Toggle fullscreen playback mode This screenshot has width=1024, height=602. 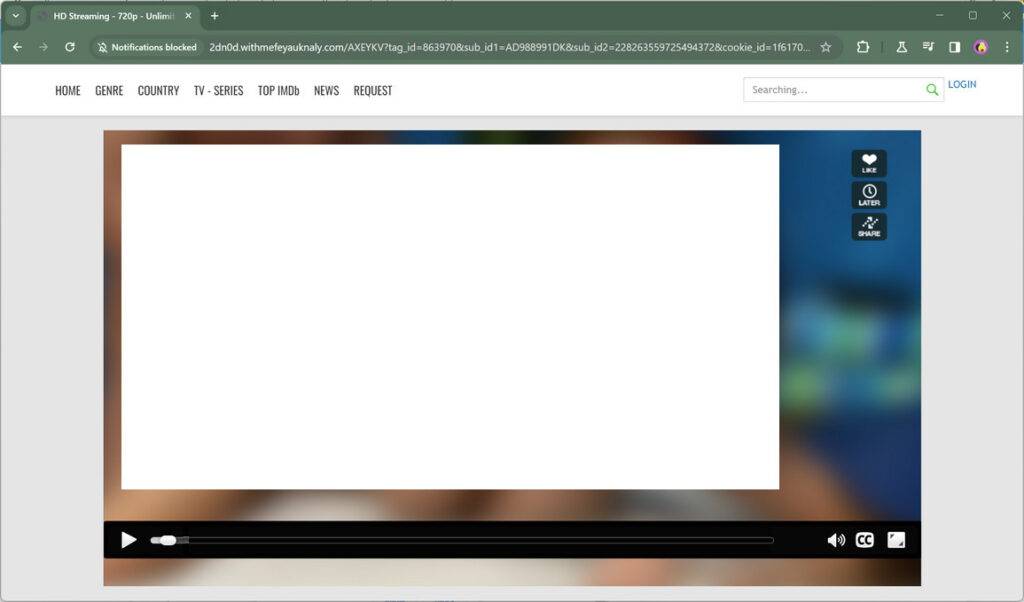[896, 540]
